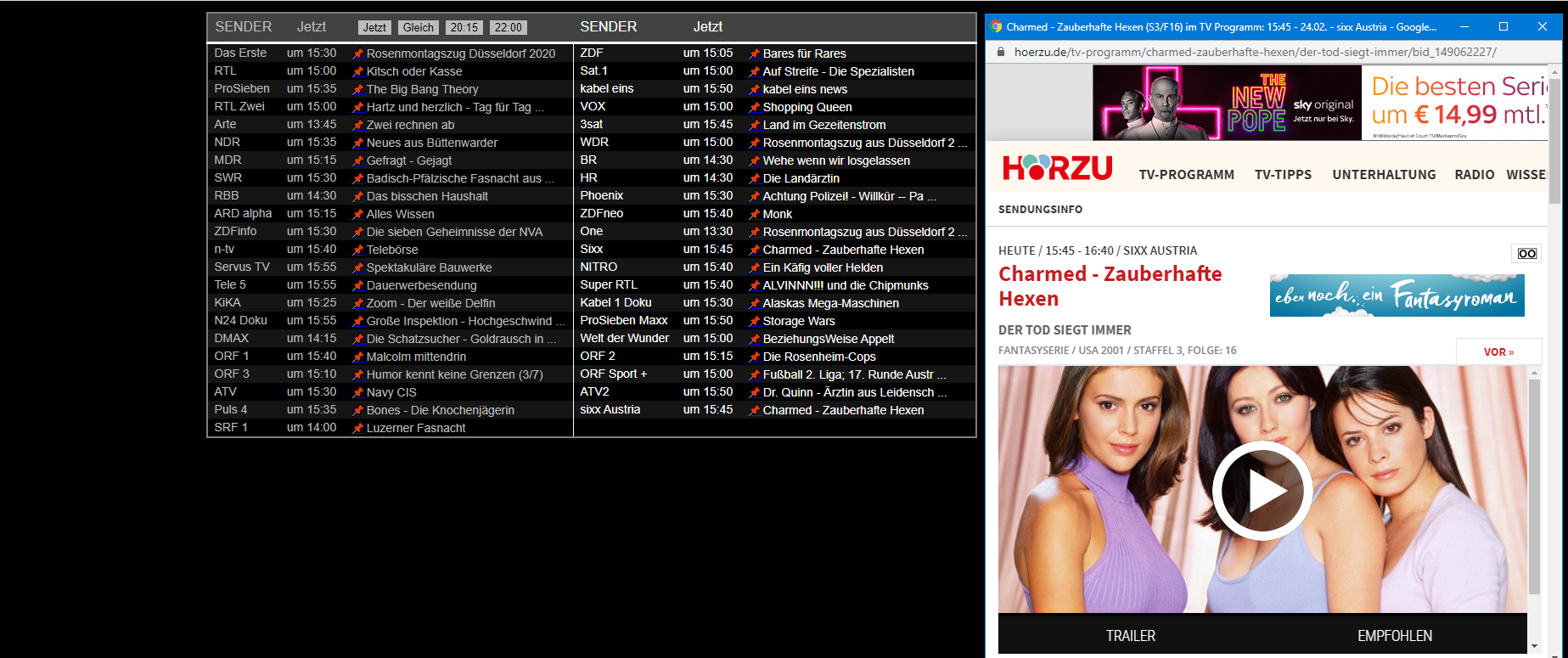This screenshot has height=658, width=1568.
Task: Click pin icon beside Bares für Rares
Action: coord(755,53)
